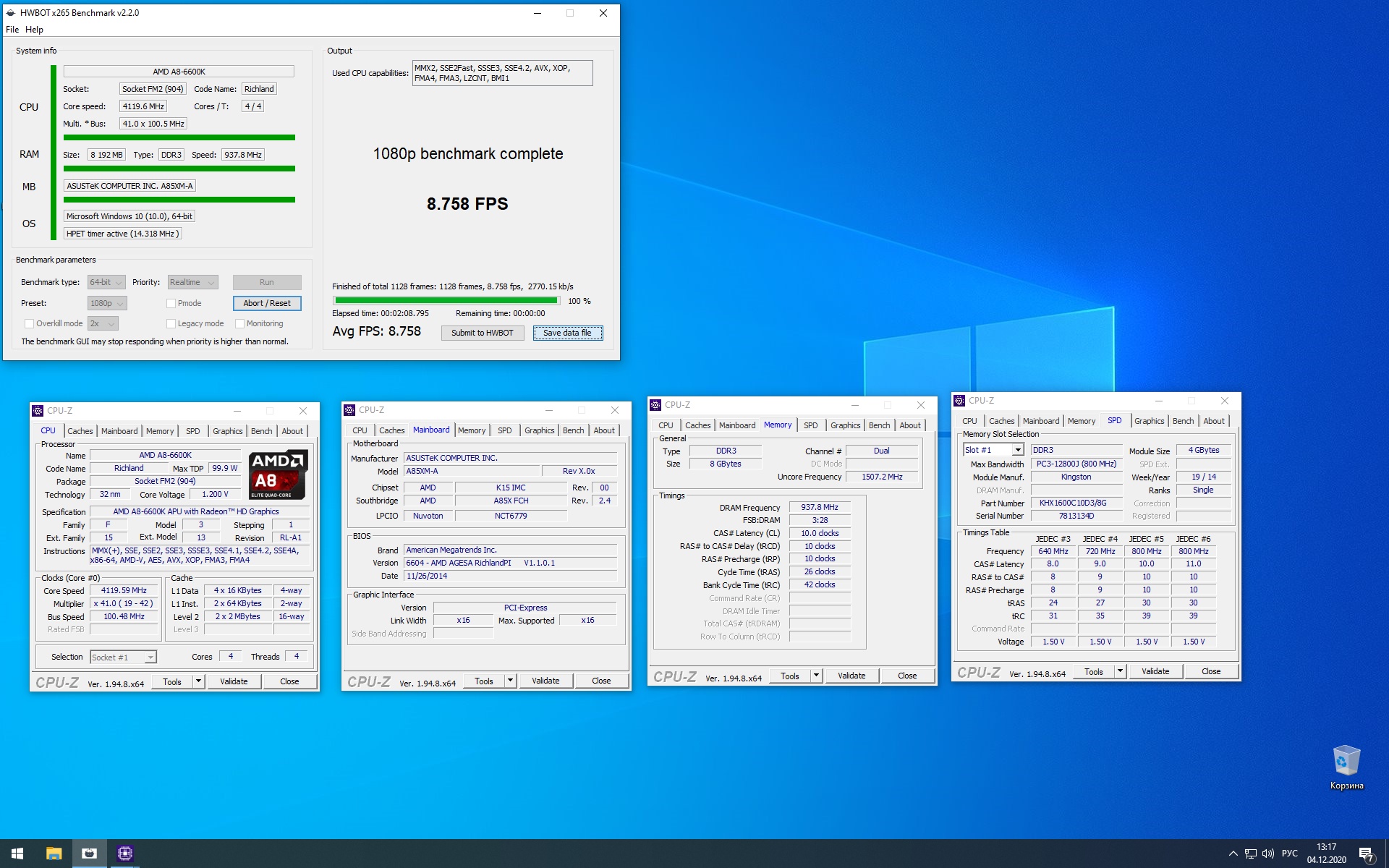This screenshot has height=868, width=1389.
Task: Enable the Monitoring checkbox
Action: [239, 323]
